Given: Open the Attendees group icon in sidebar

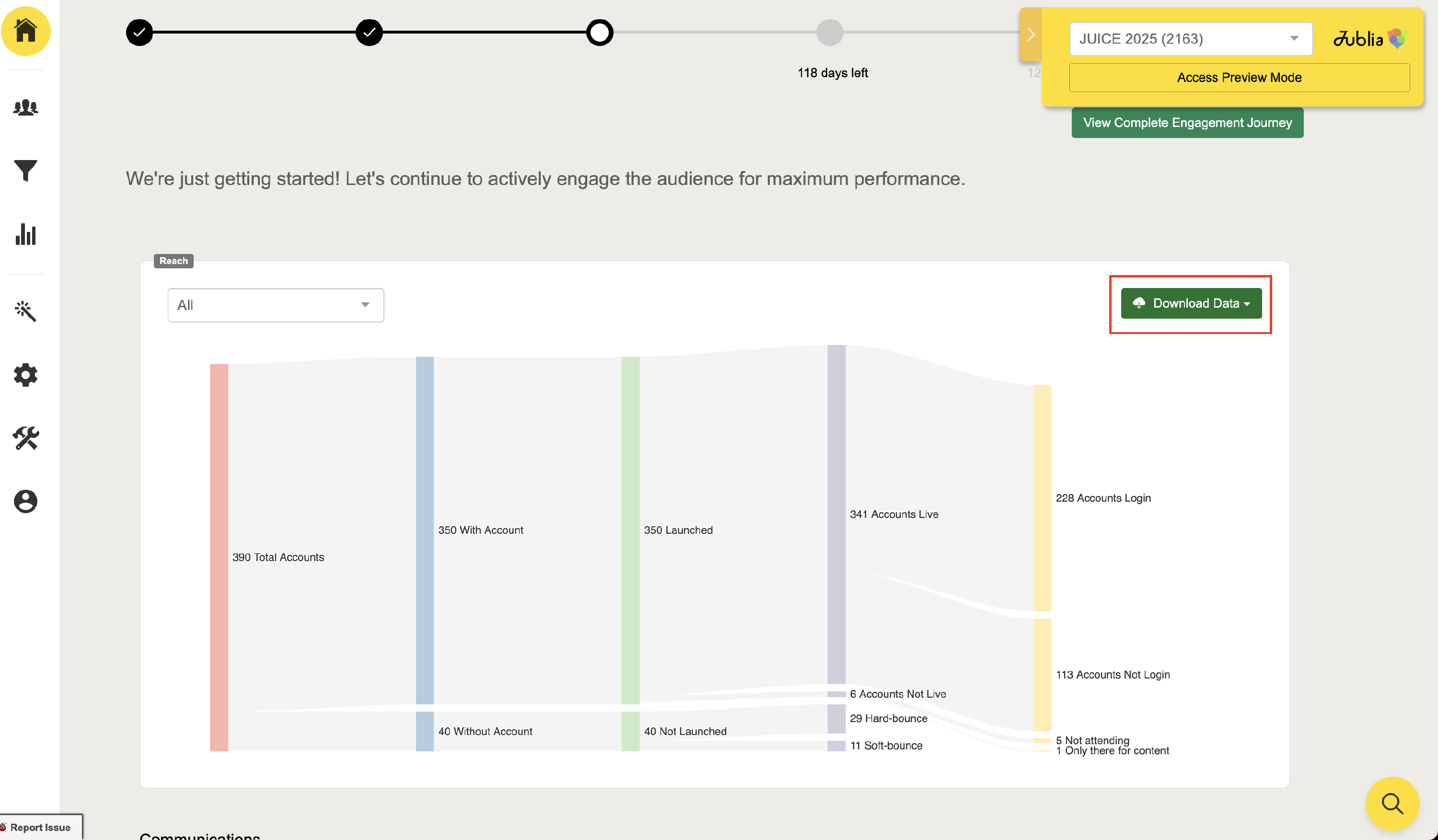Looking at the screenshot, I should point(26,107).
